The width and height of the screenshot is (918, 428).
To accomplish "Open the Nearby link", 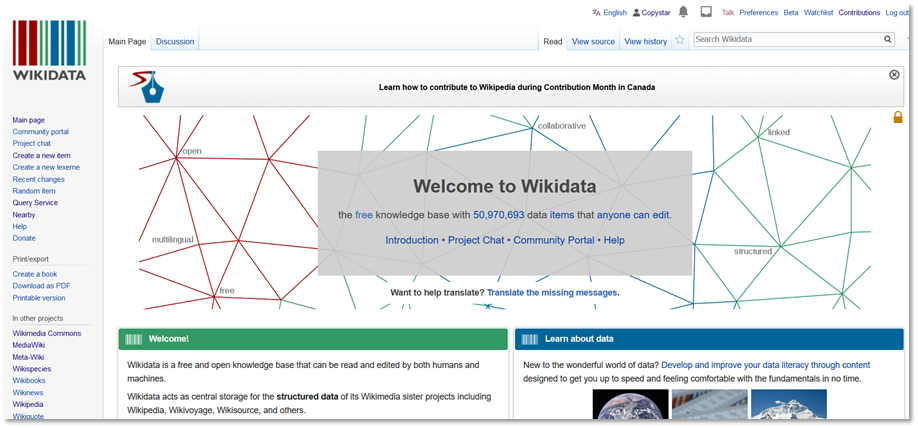I will pyautogui.click(x=24, y=215).
